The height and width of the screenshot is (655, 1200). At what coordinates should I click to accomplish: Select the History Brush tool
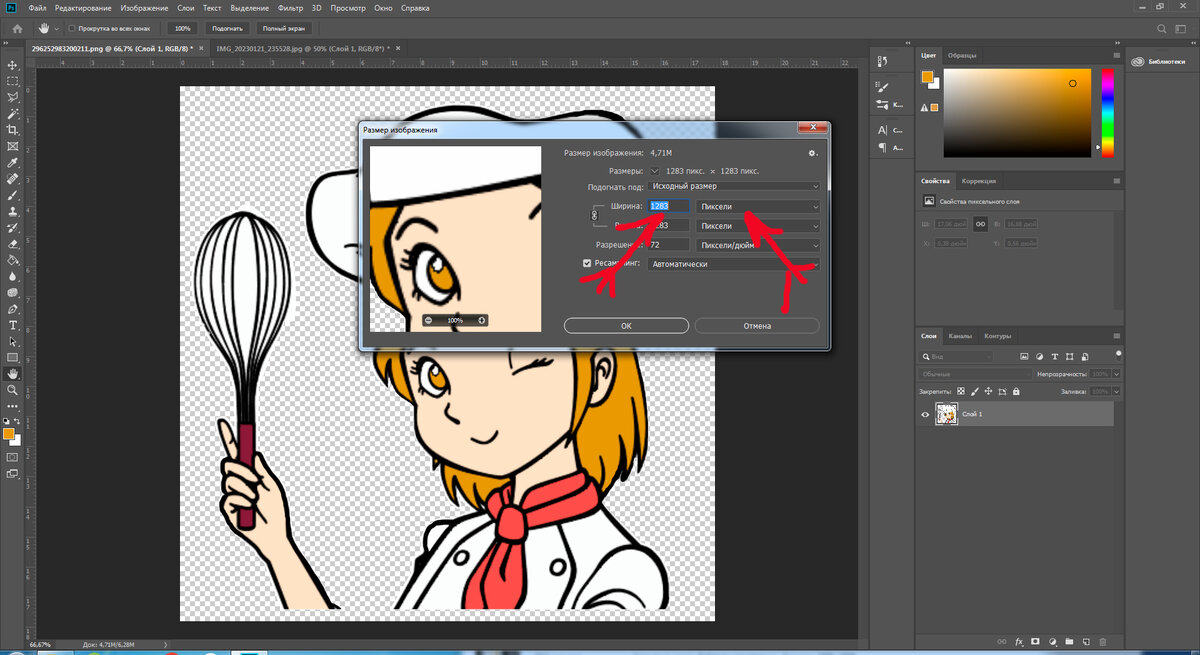[13, 227]
